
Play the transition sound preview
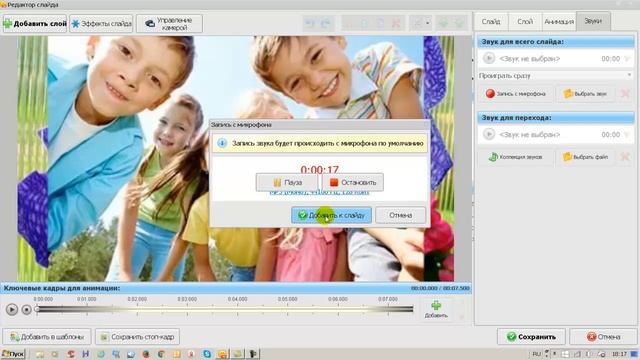(x=489, y=134)
